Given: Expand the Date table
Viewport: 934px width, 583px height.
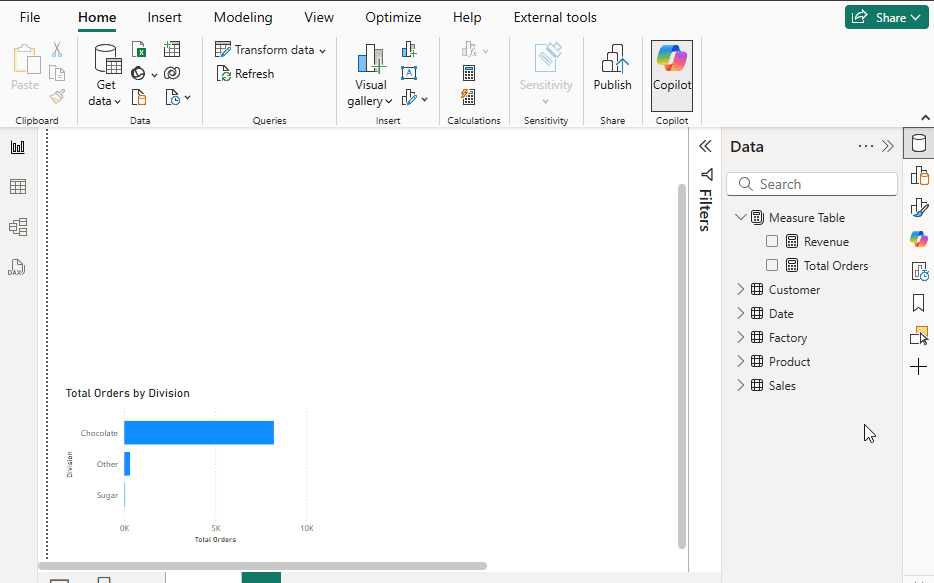Looking at the screenshot, I should click(740, 313).
